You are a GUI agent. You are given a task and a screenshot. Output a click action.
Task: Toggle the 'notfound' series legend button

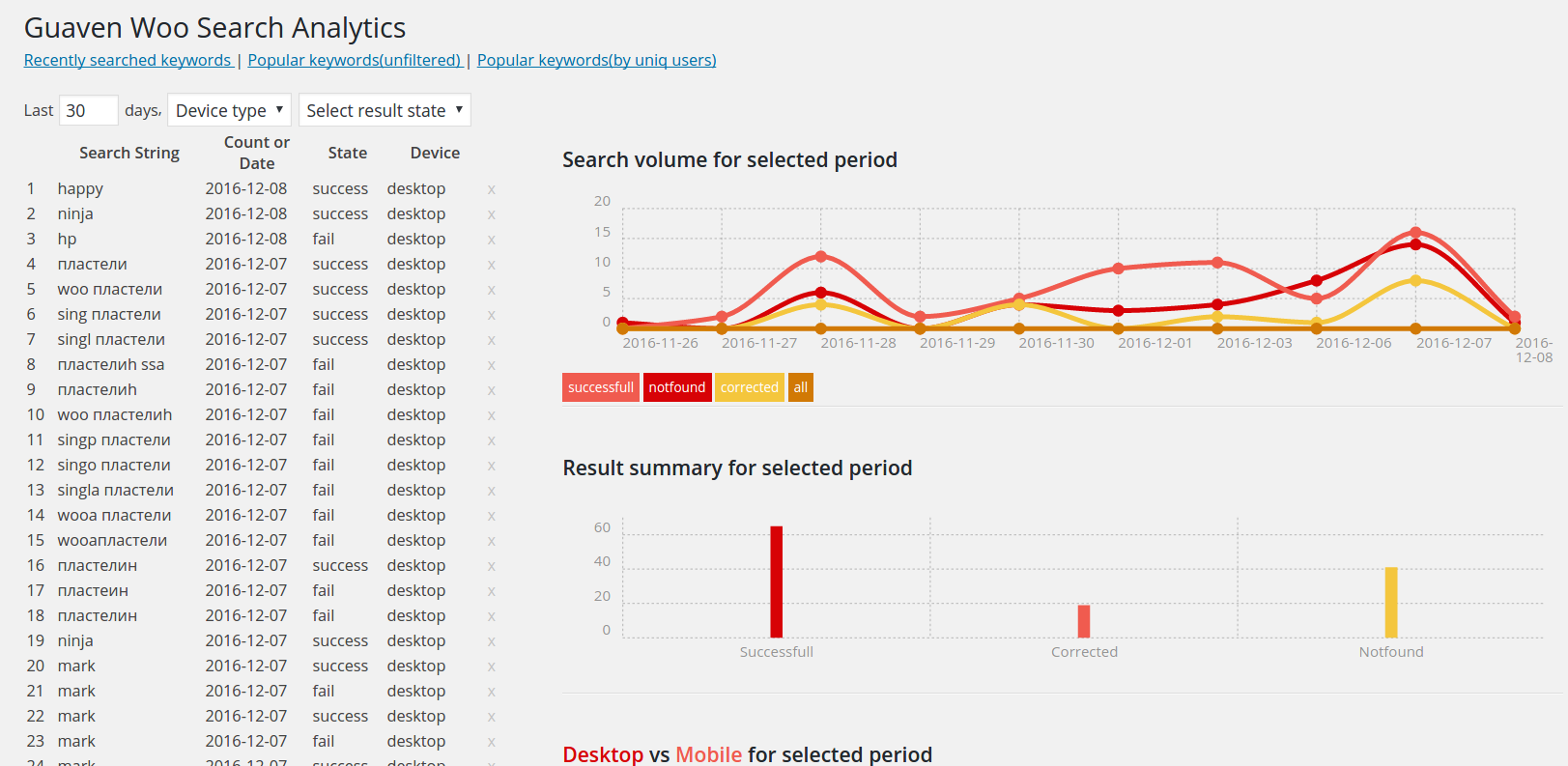pyautogui.click(x=676, y=387)
